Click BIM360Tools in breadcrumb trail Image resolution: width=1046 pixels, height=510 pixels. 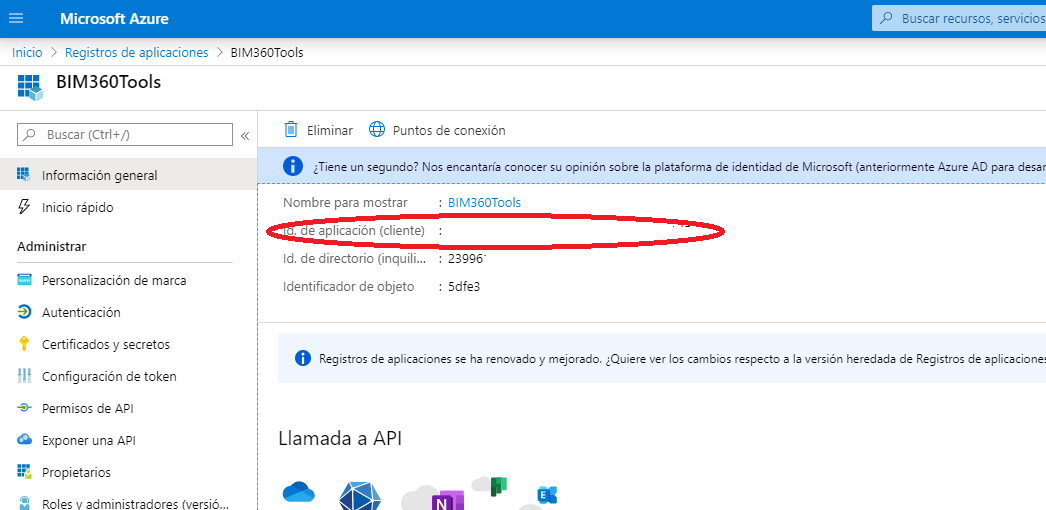(x=267, y=53)
